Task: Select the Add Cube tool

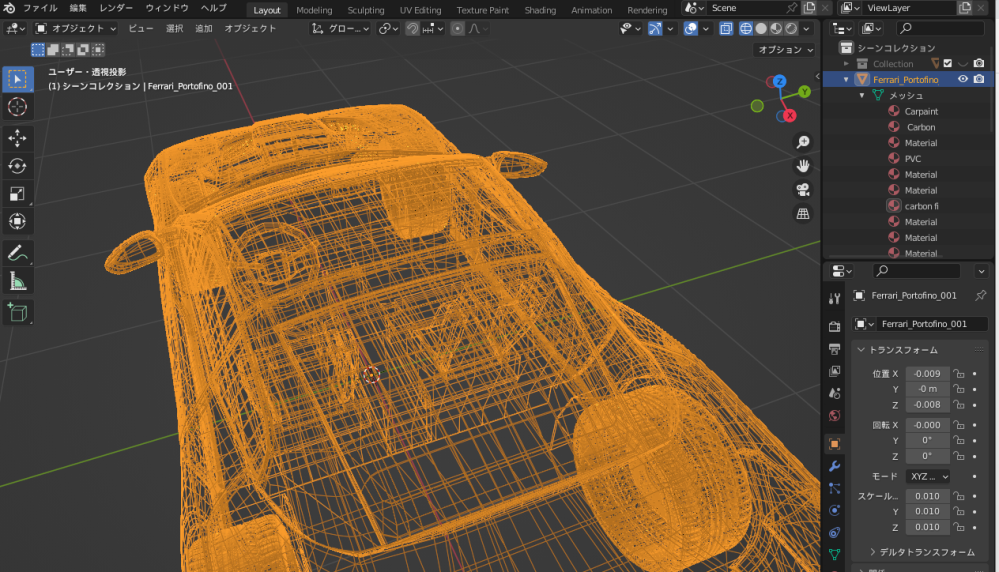Action: pyautogui.click(x=17, y=312)
